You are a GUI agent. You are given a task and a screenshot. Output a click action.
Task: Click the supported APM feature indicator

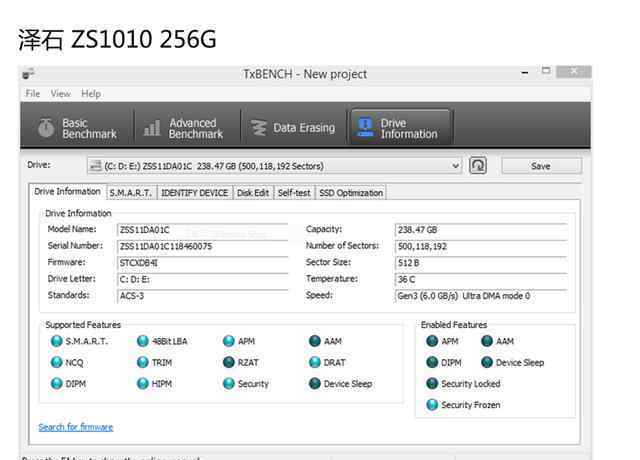pyautogui.click(x=229, y=341)
